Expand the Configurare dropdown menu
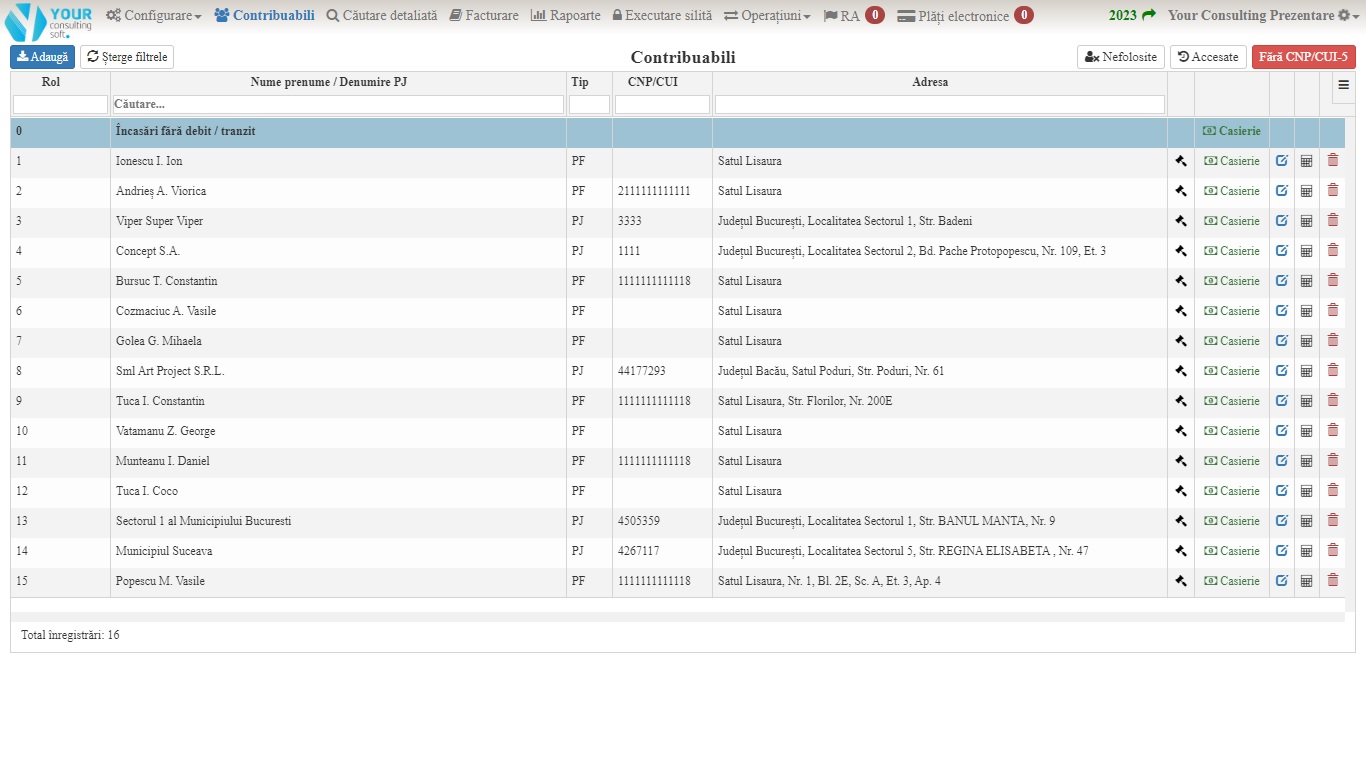Screen dimensions: 1366x768 pos(154,16)
